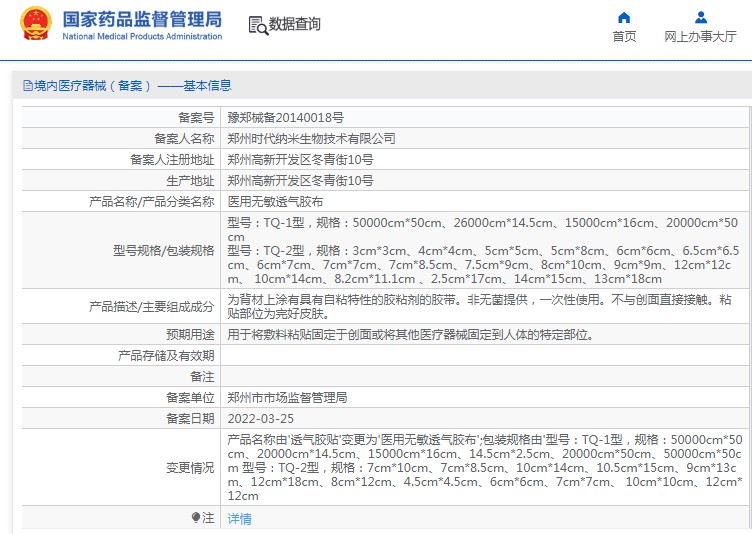Click the 国家药品监督管理局 site title

click(142, 19)
